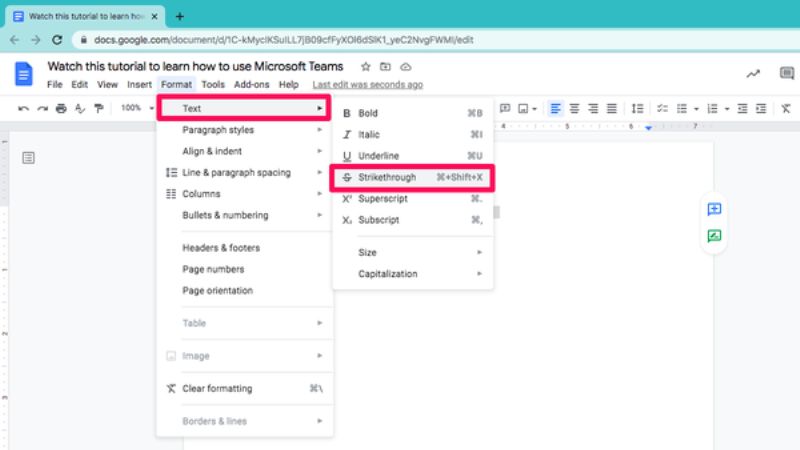800x450 pixels.
Task: Click the Move to folder icon
Action: point(385,67)
